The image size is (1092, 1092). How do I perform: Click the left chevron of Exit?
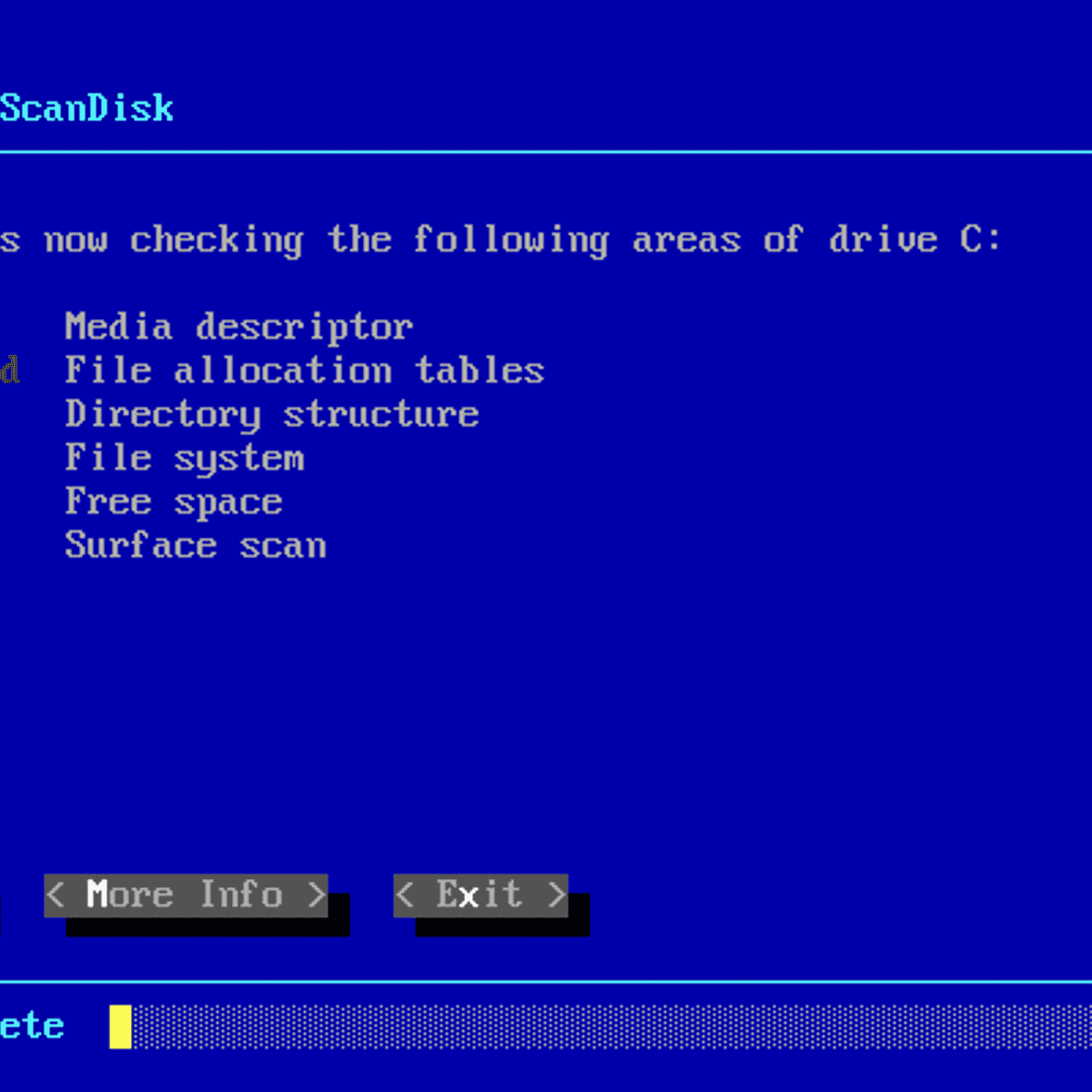pyautogui.click(x=407, y=895)
